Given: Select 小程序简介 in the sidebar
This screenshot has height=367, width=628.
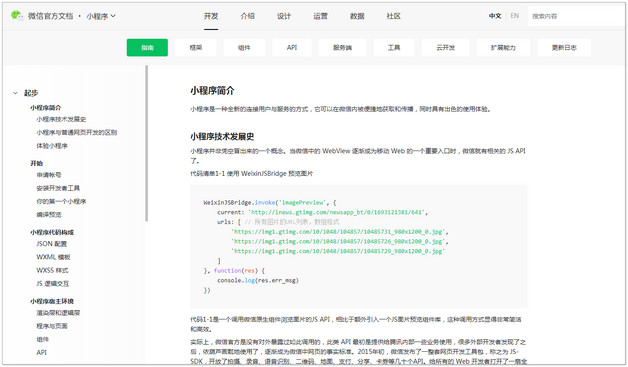Looking at the screenshot, I should 46,108.
